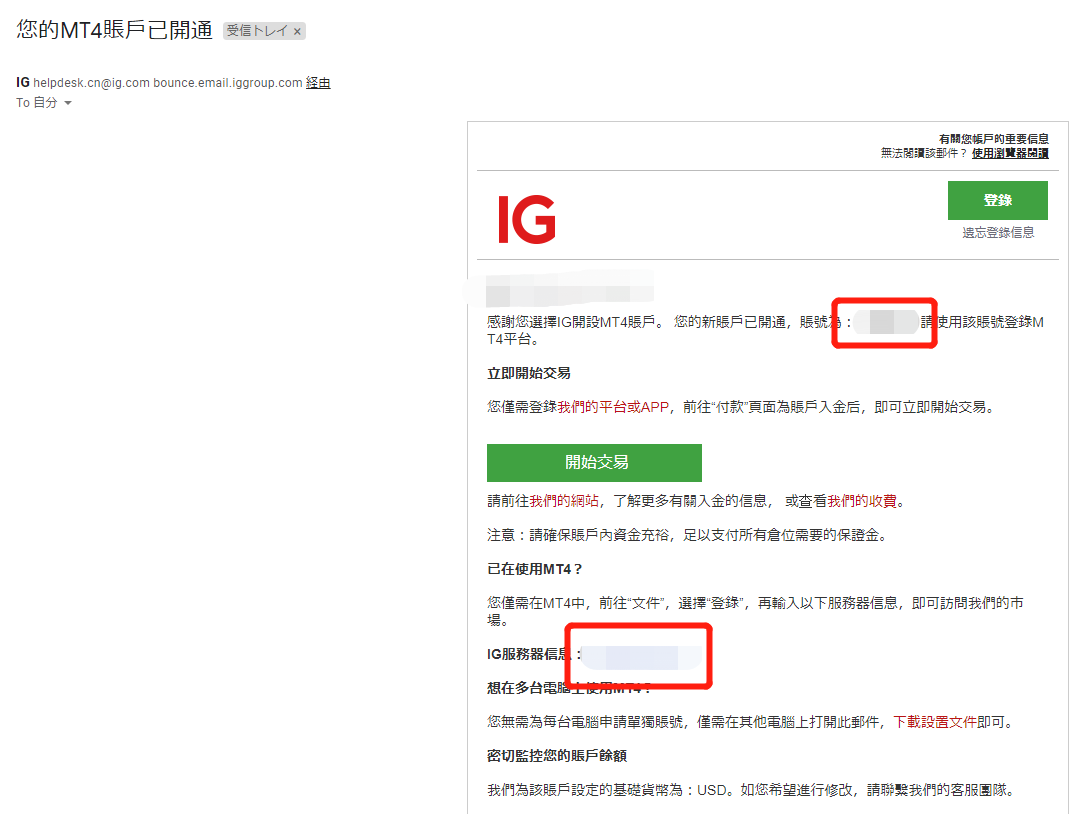The image size is (1087, 814).
Task: Click the 受信トレイ inbox label
Action: tap(256, 31)
